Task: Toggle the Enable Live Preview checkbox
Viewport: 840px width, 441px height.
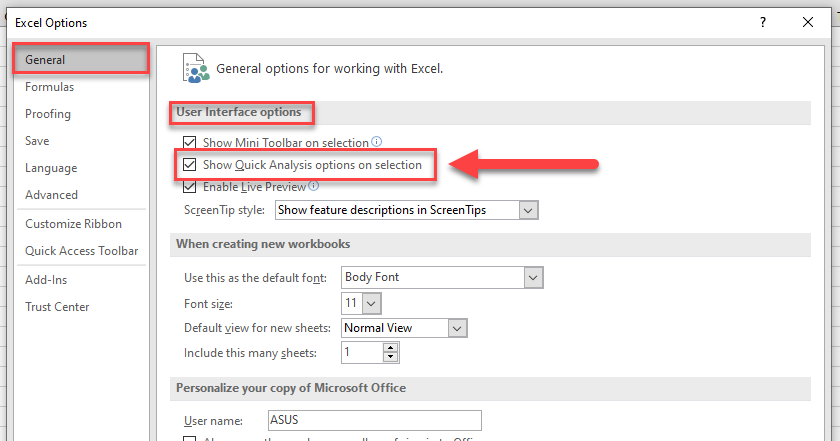Action: tap(189, 187)
